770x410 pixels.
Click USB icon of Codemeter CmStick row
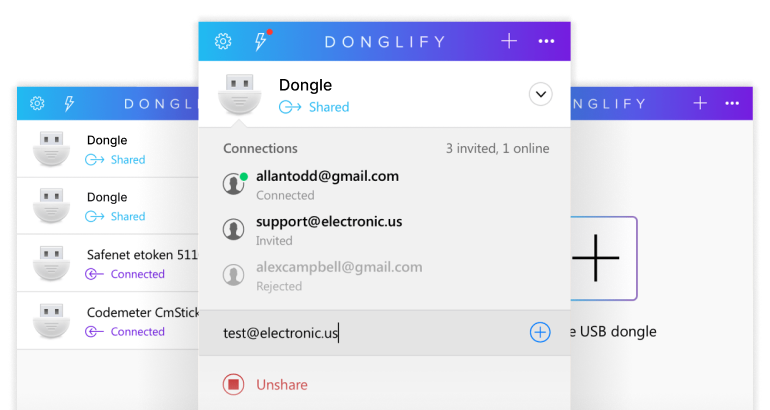point(51,321)
